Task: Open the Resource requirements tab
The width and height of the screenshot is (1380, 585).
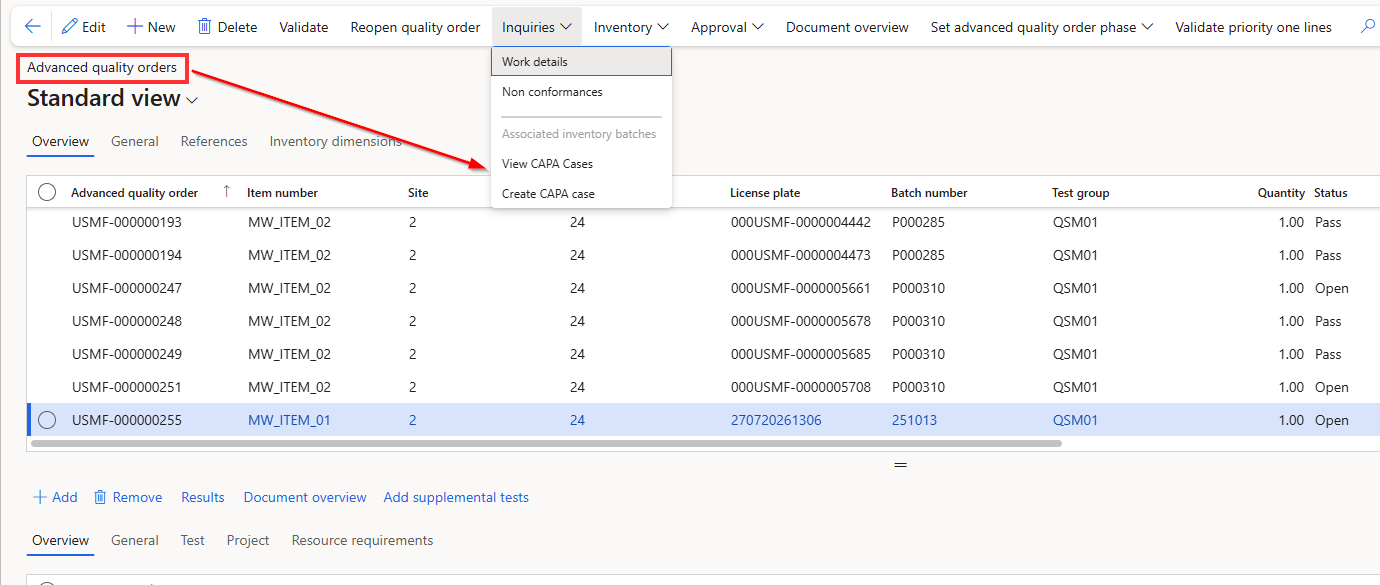Action: [x=362, y=540]
